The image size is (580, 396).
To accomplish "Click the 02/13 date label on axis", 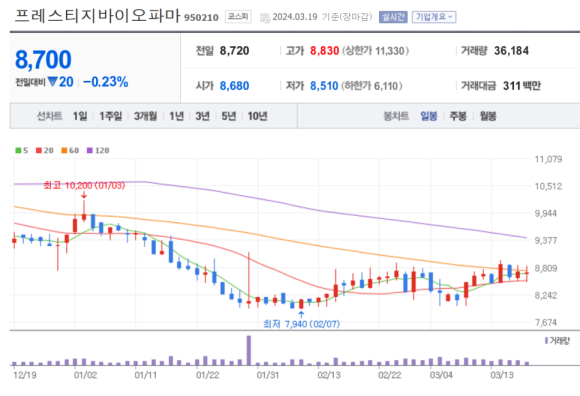I will (329, 375).
